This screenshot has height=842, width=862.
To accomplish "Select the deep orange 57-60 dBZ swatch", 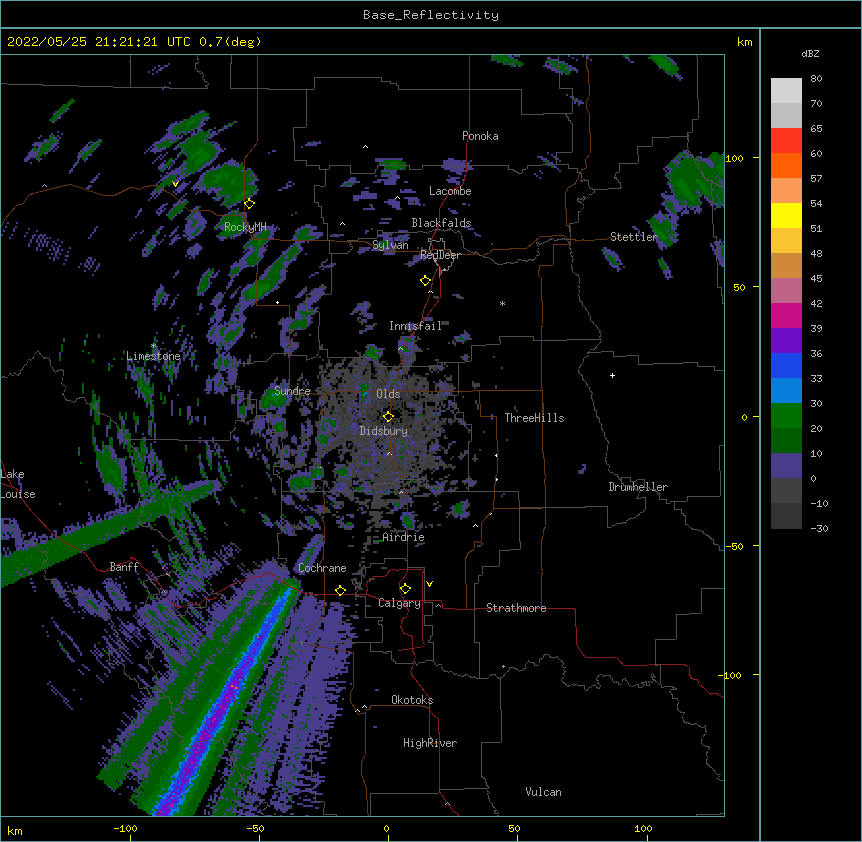I will pyautogui.click(x=786, y=165).
